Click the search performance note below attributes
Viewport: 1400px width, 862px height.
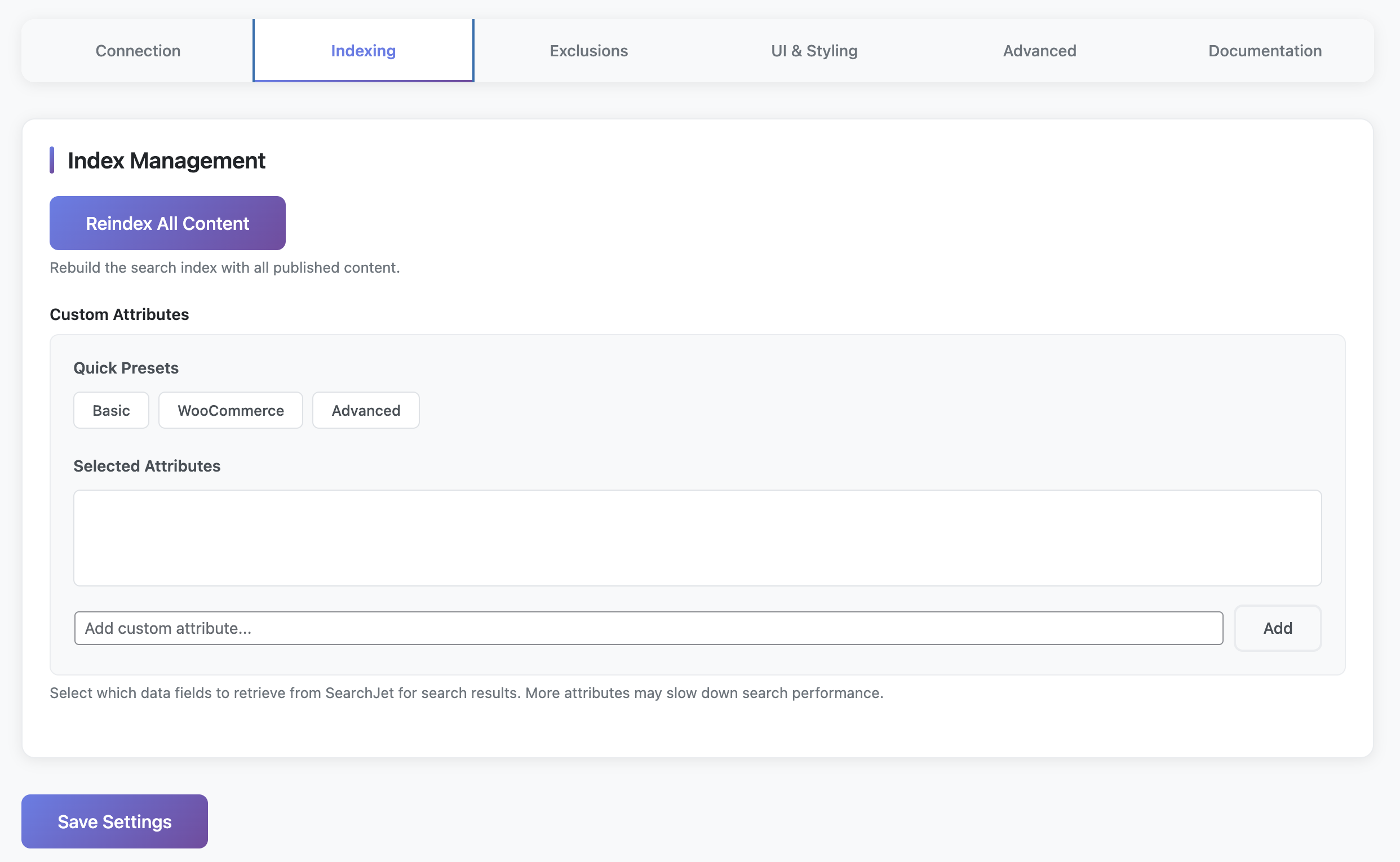(x=467, y=692)
